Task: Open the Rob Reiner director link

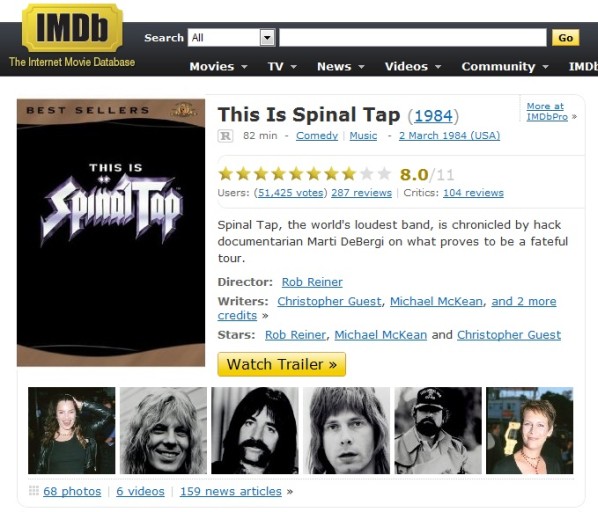Action: tap(312, 282)
